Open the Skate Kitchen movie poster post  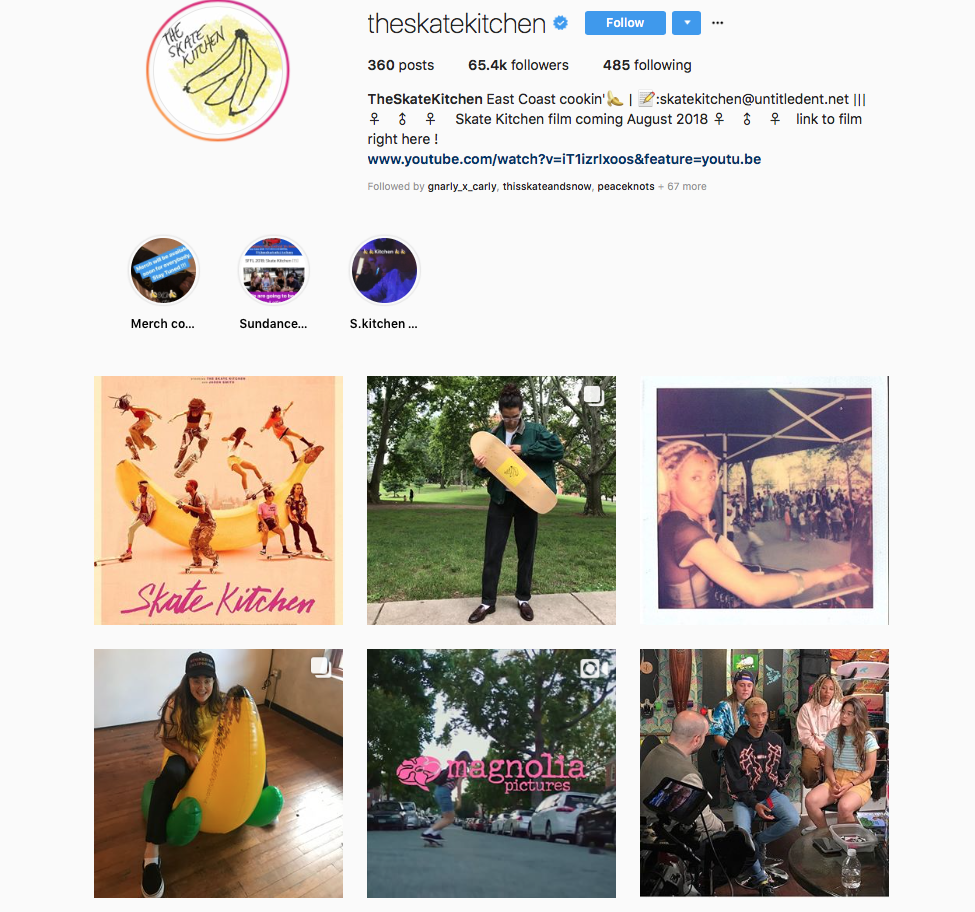218,500
